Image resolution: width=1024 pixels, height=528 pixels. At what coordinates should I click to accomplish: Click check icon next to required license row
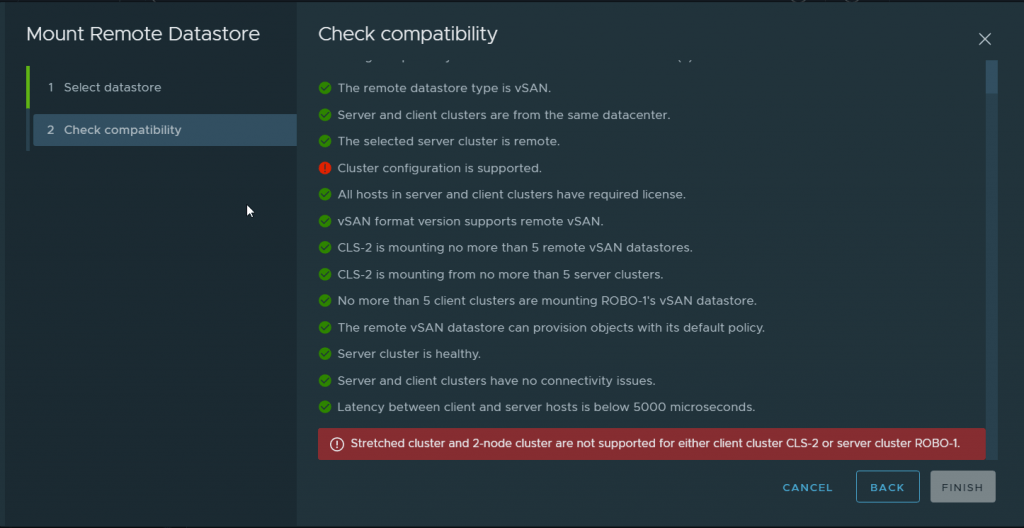(x=325, y=194)
